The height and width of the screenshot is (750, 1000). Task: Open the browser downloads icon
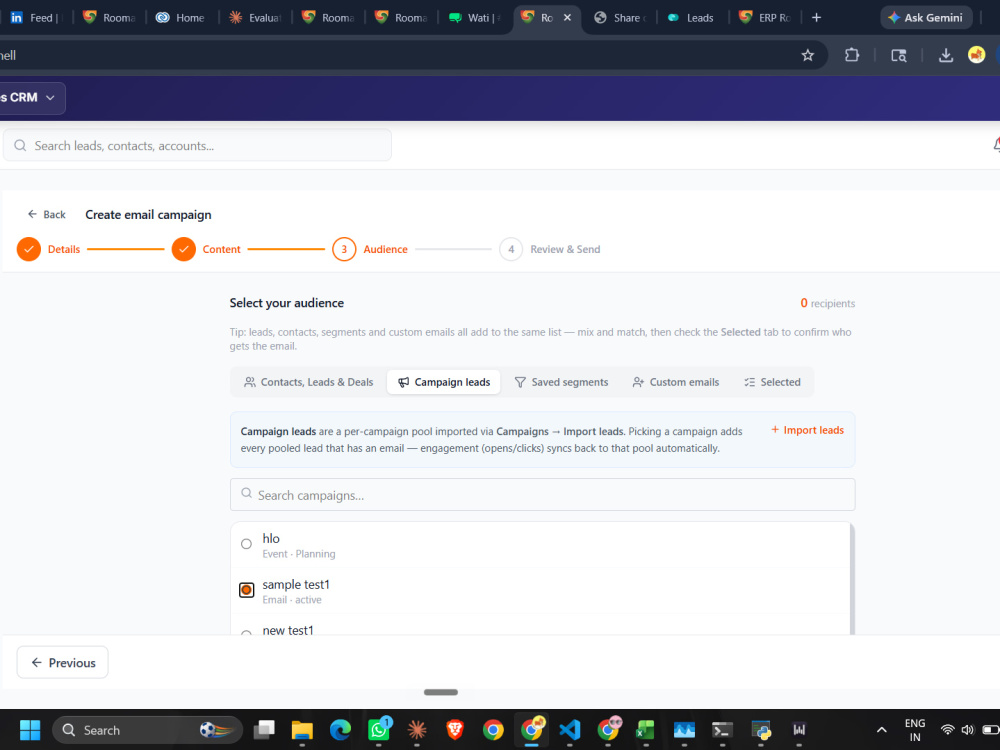click(x=946, y=55)
